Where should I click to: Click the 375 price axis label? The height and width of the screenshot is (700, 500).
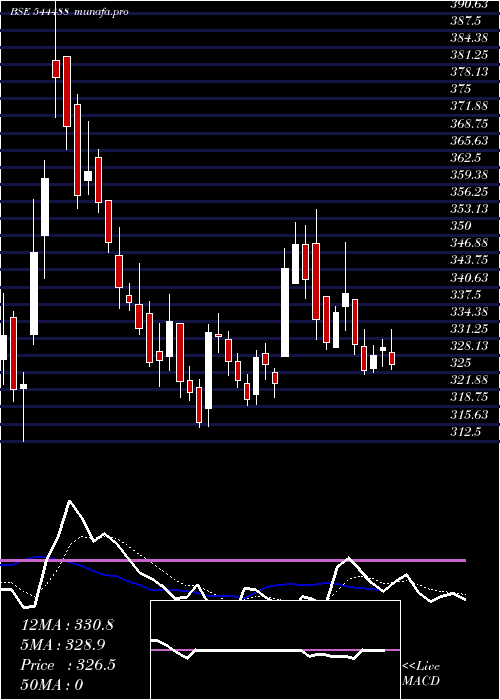[461, 89]
